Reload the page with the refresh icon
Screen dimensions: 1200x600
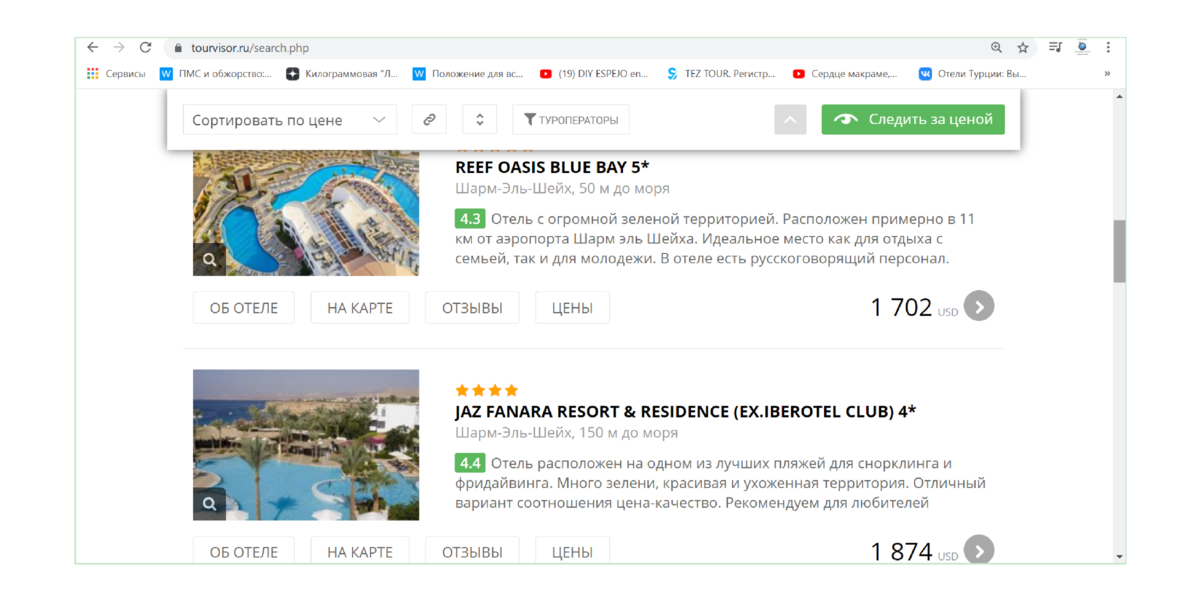[x=146, y=47]
